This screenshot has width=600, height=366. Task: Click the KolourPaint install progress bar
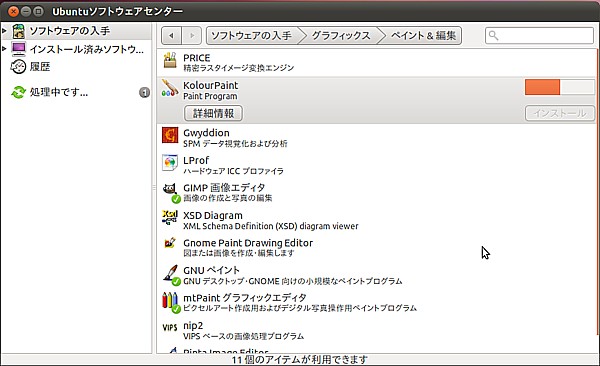559,87
